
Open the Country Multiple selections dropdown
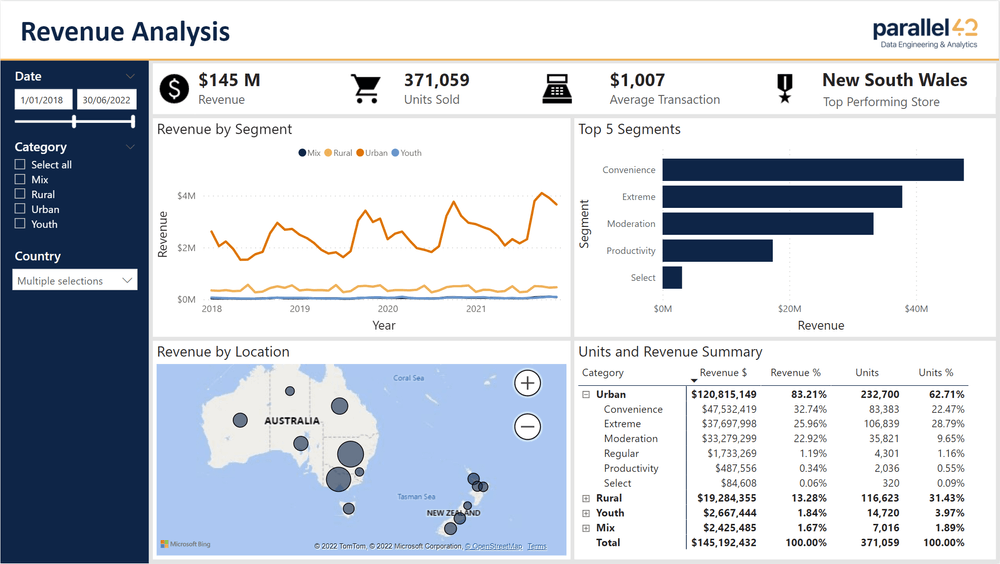coord(76,281)
